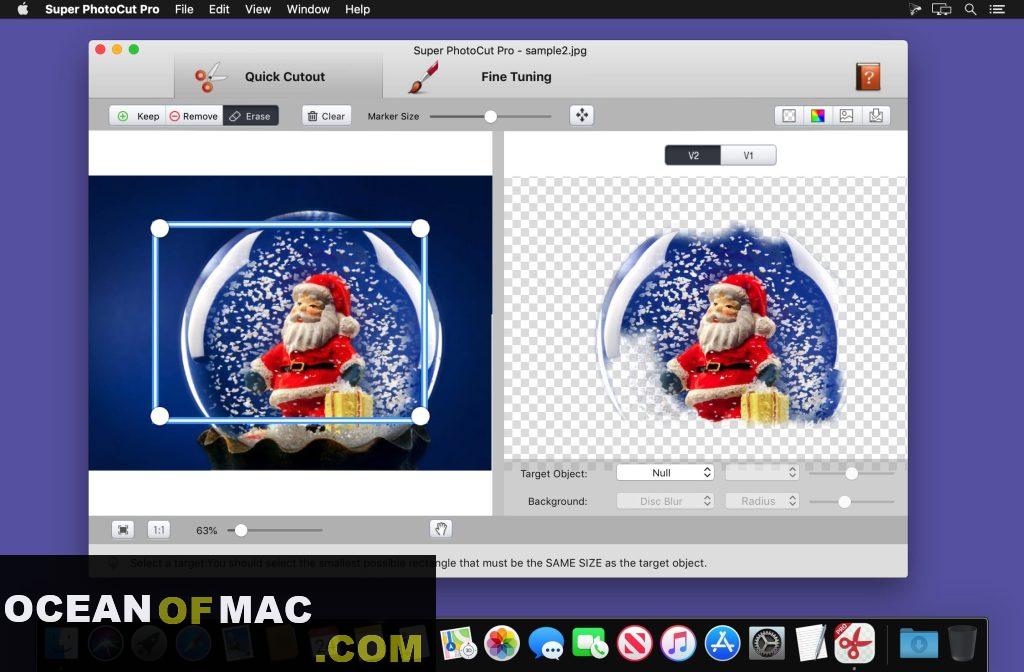Image resolution: width=1024 pixels, height=672 pixels.
Task: Open News in the Dock
Action: coord(634,643)
